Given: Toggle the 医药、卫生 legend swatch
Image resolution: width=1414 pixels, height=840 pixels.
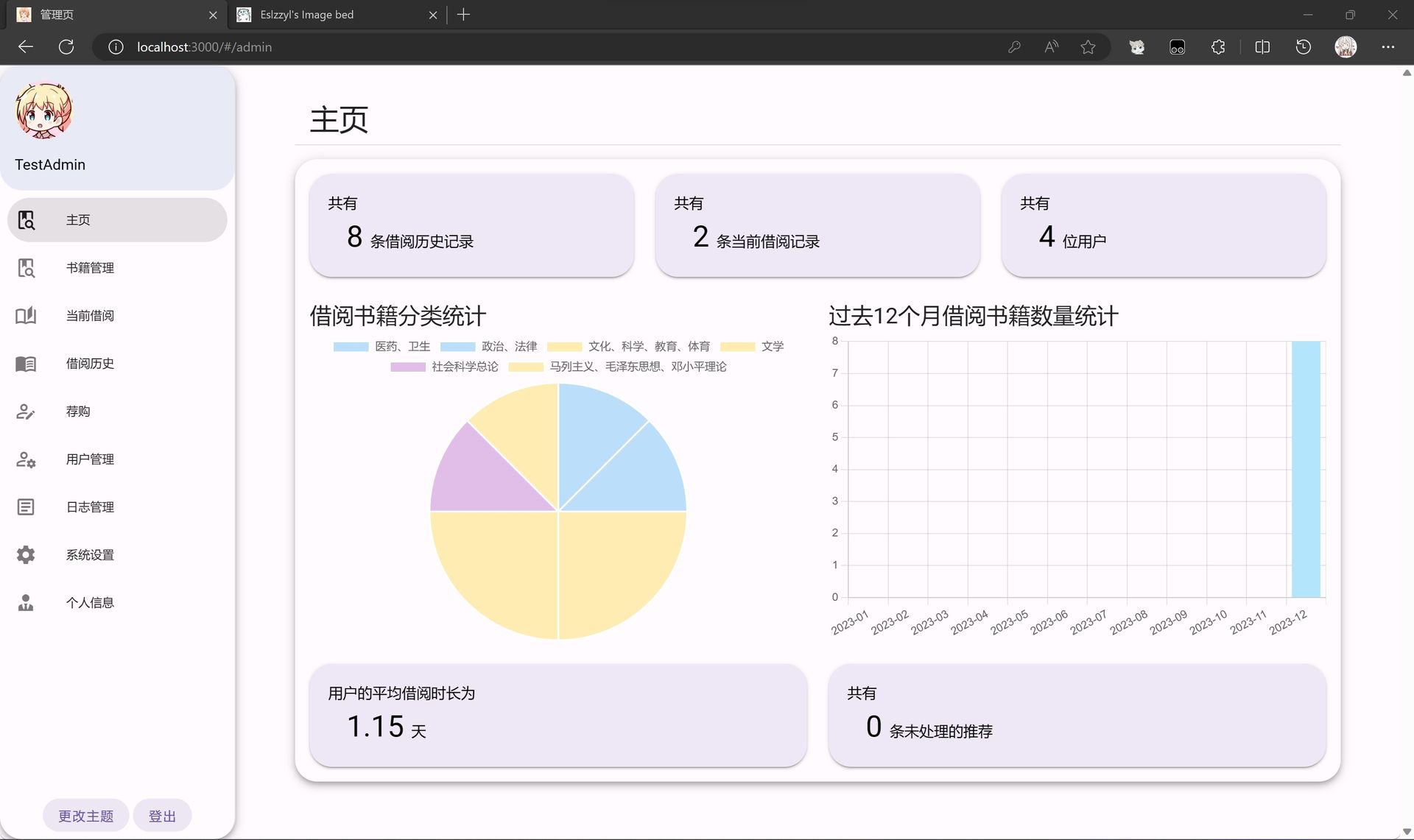Looking at the screenshot, I should (351, 347).
